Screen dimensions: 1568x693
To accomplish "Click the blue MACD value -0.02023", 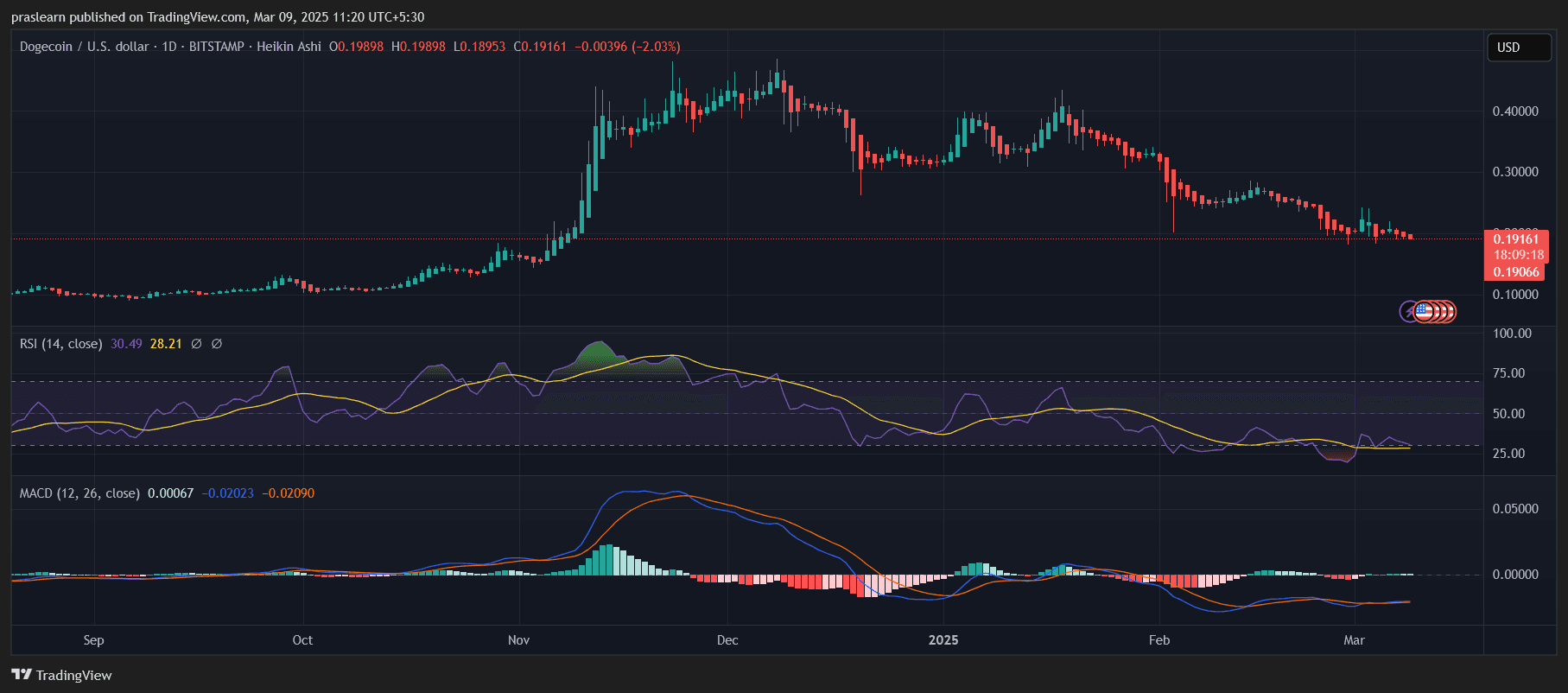I will coord(228,493).
